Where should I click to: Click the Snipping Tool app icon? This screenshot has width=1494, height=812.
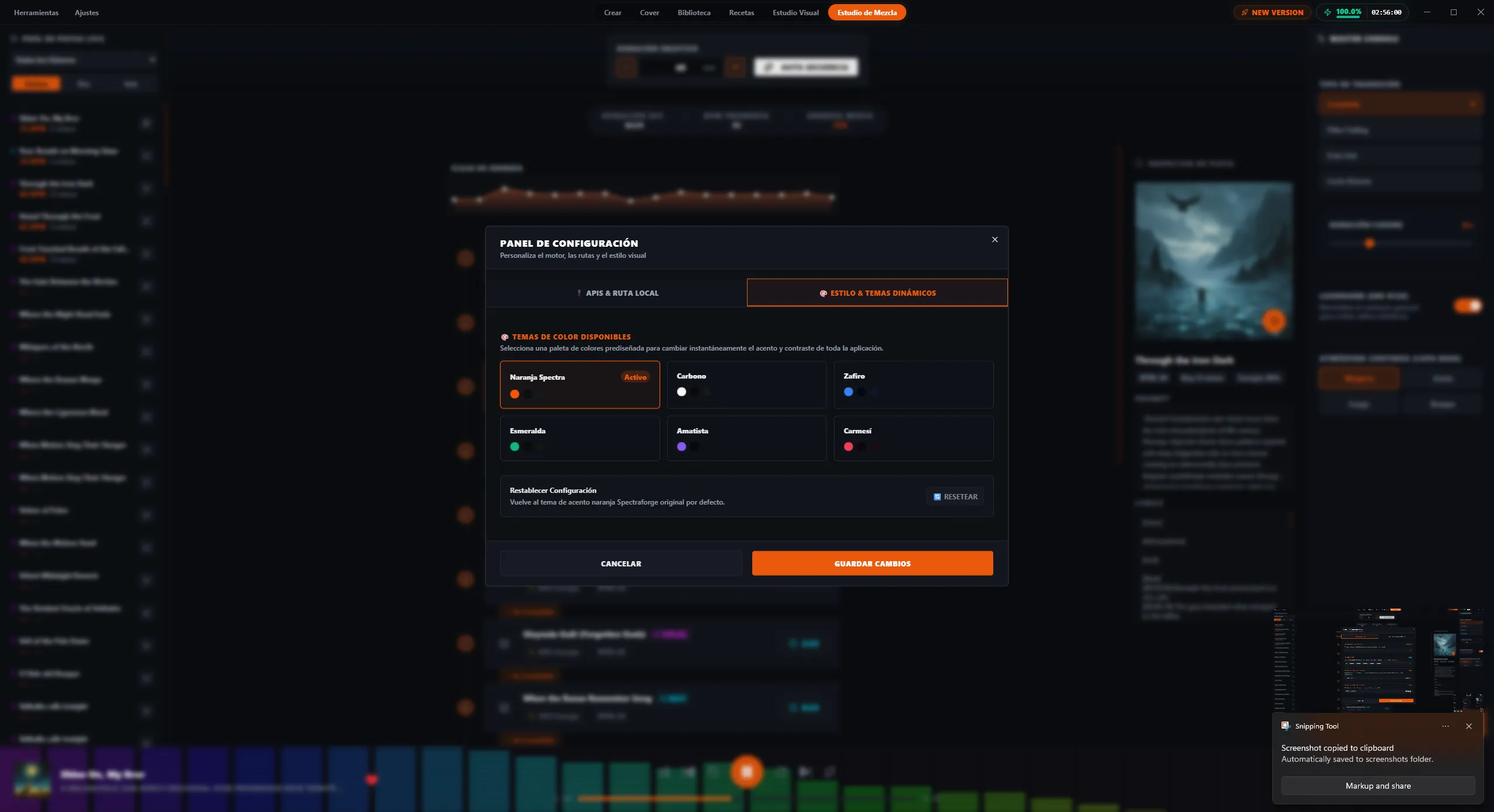[x=1286, y=726]
